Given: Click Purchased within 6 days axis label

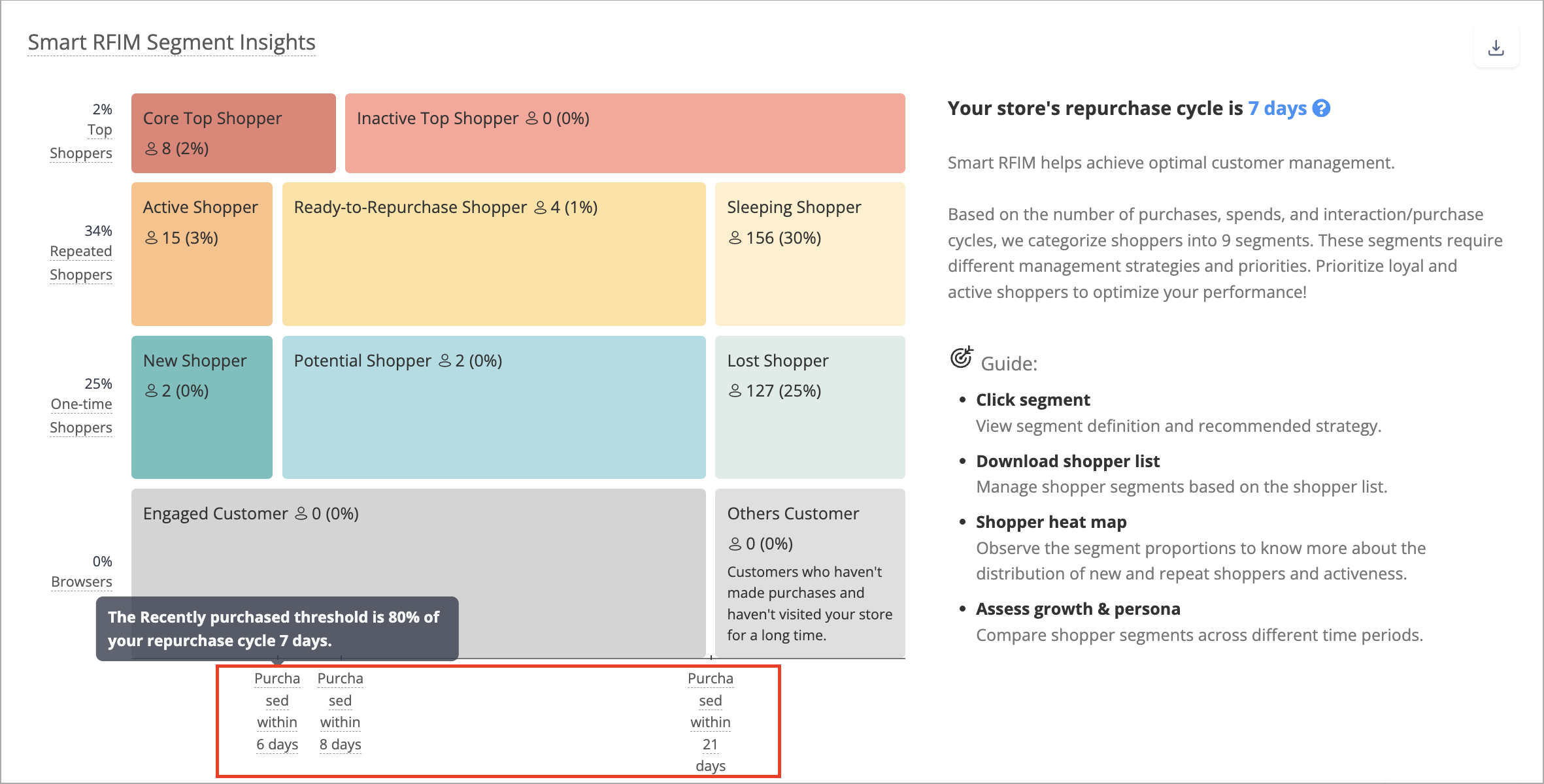Looking at the screenshot, I should coord(277,711).
